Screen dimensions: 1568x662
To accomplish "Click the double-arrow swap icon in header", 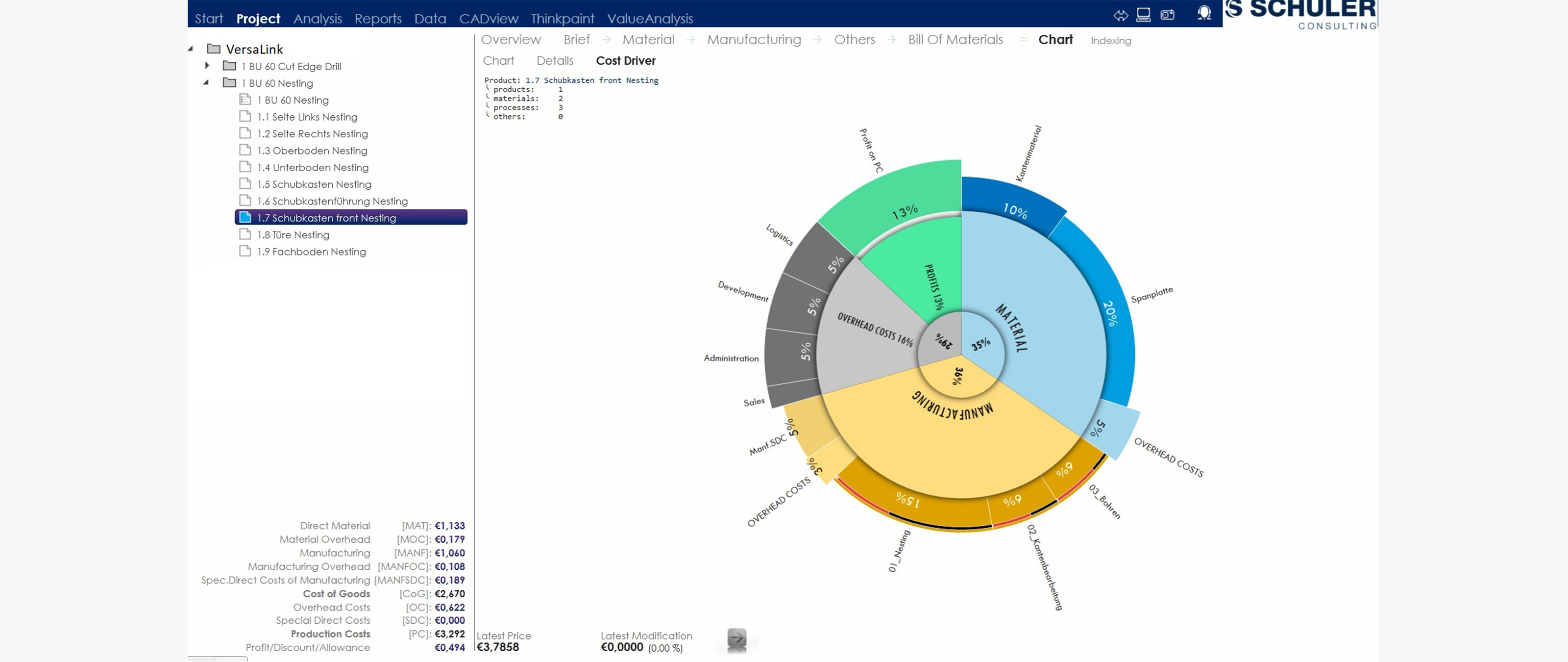I will tap(1120, 15).
